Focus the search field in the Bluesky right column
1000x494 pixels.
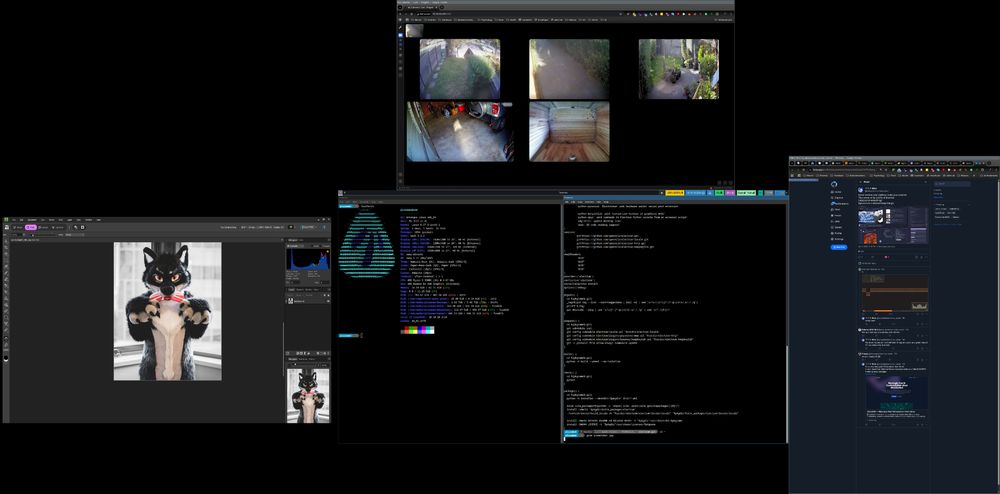[x=952, y=184]
